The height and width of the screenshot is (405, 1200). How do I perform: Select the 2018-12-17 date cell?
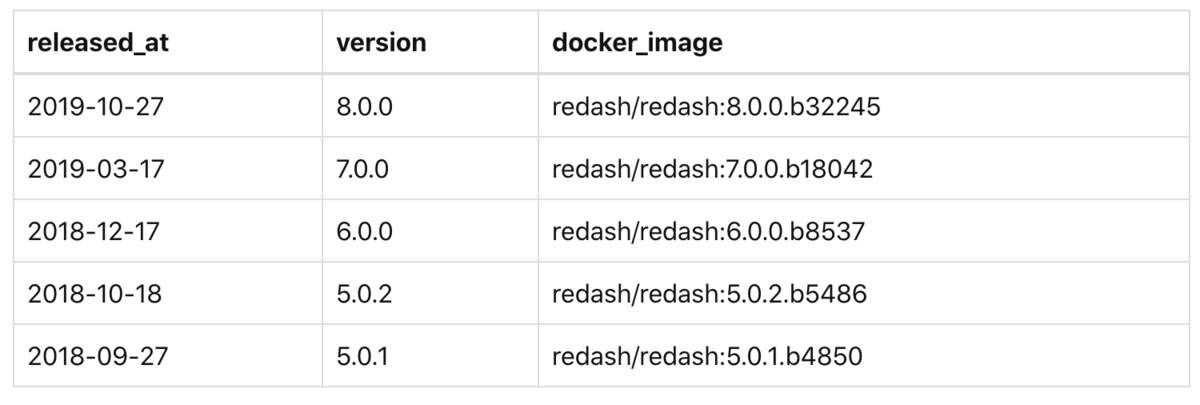pos(168,231)
